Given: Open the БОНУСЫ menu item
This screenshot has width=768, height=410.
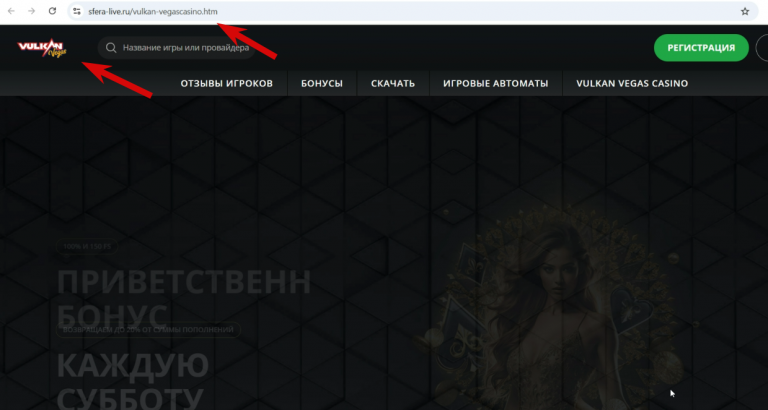Looking at the screenshot, I should tap(322, 83).
